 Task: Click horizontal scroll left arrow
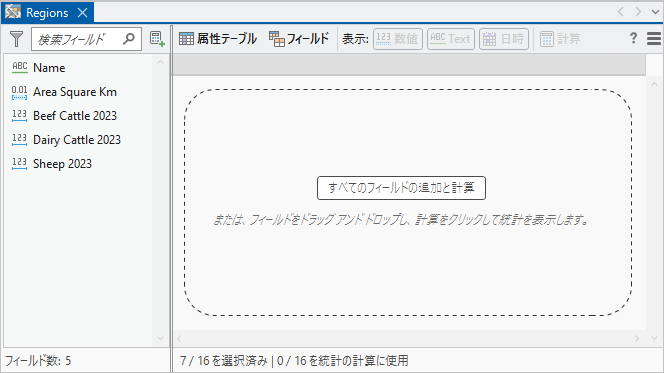point(179,338)
